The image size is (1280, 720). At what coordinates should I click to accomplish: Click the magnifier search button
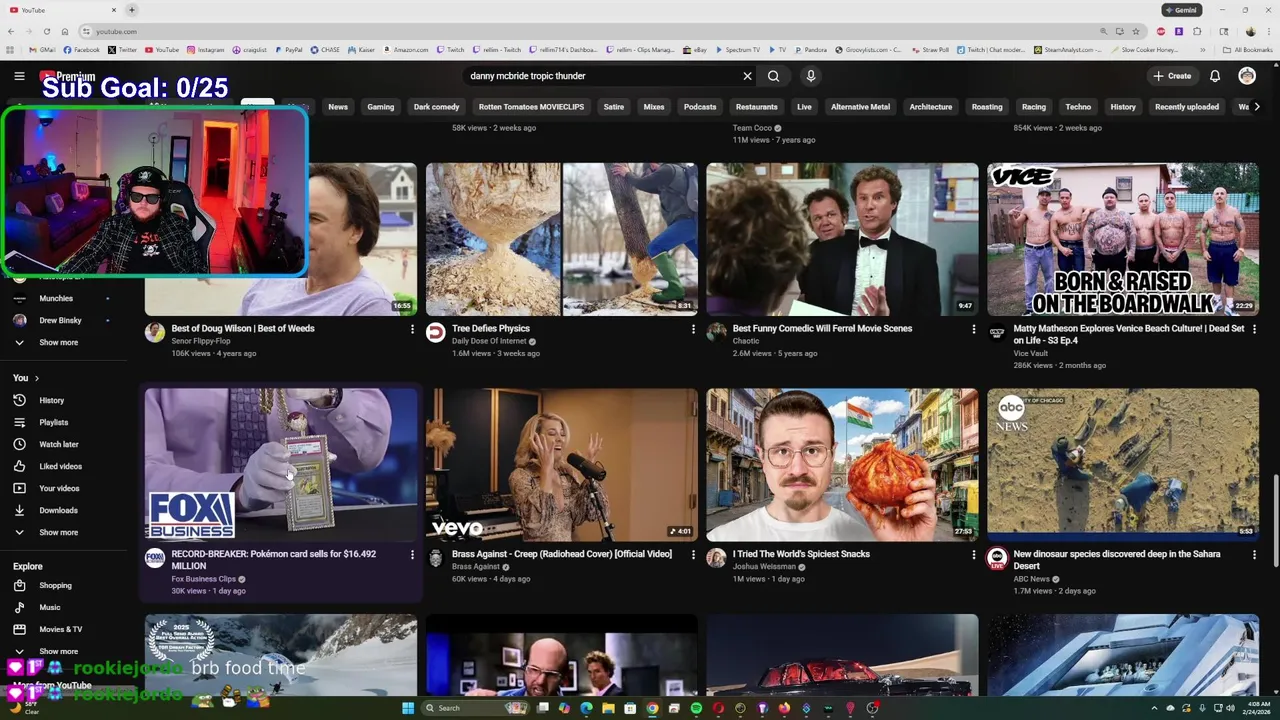773,76
